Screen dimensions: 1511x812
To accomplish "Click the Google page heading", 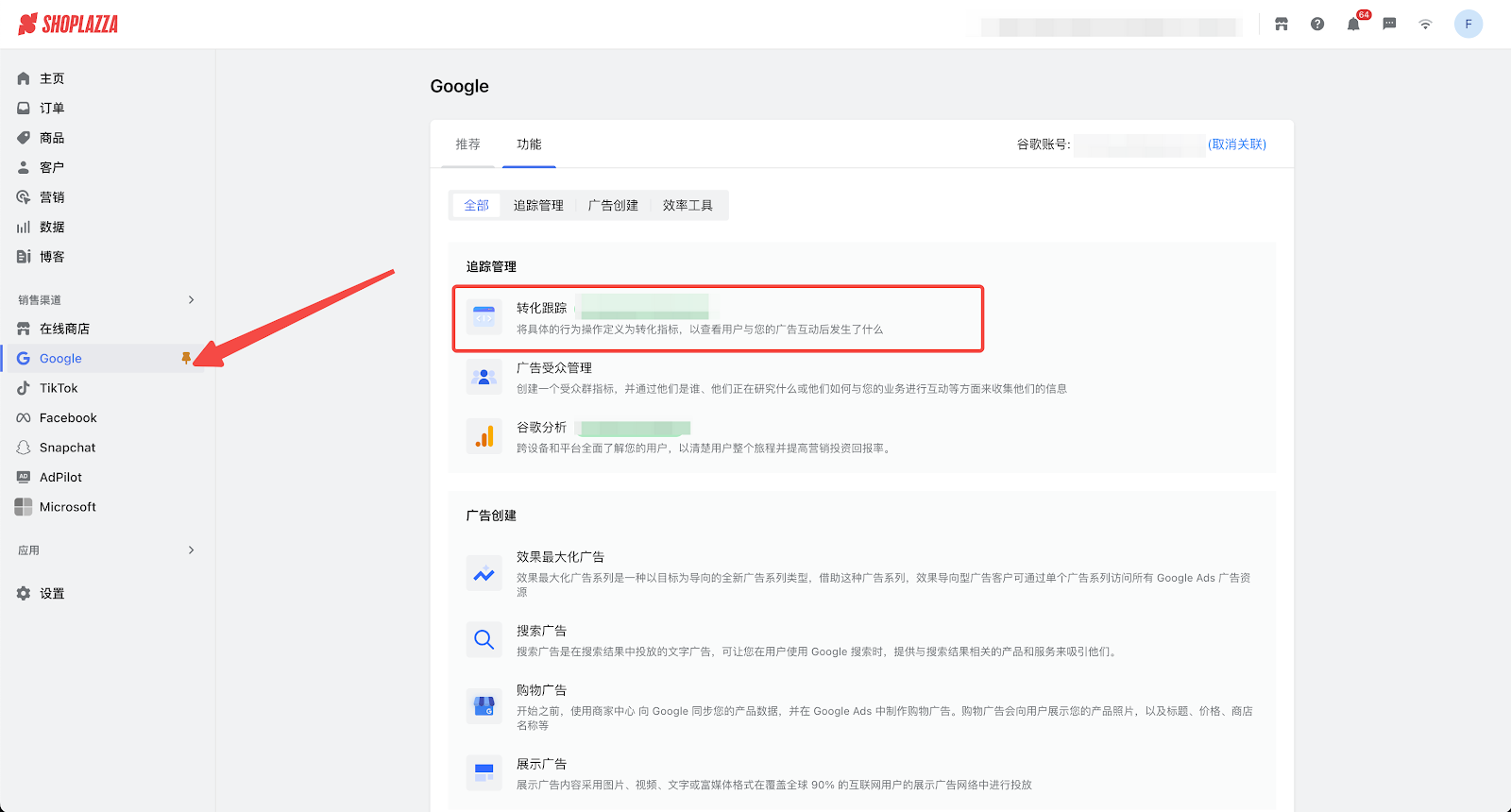I will (460, 86).
